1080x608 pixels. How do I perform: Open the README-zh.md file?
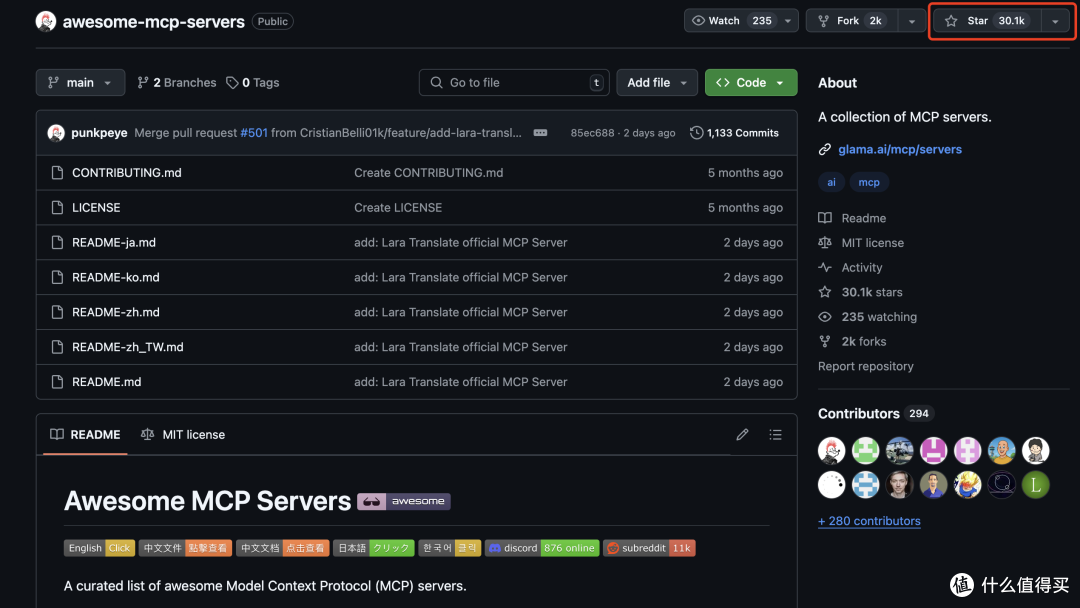point(116,312)
